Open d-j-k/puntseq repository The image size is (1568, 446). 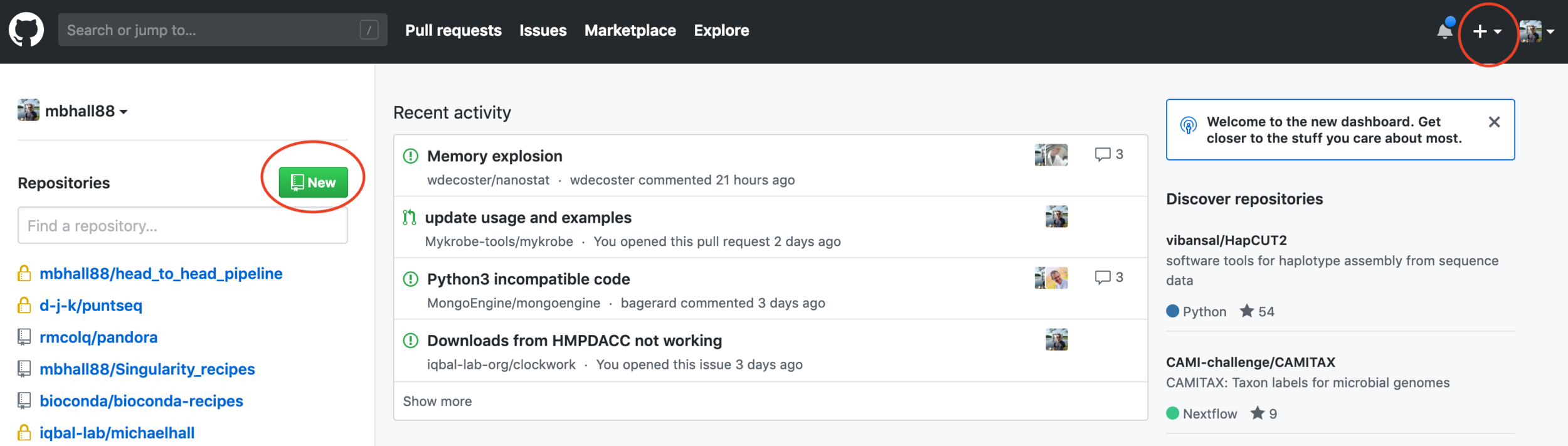tap(91, 305)
